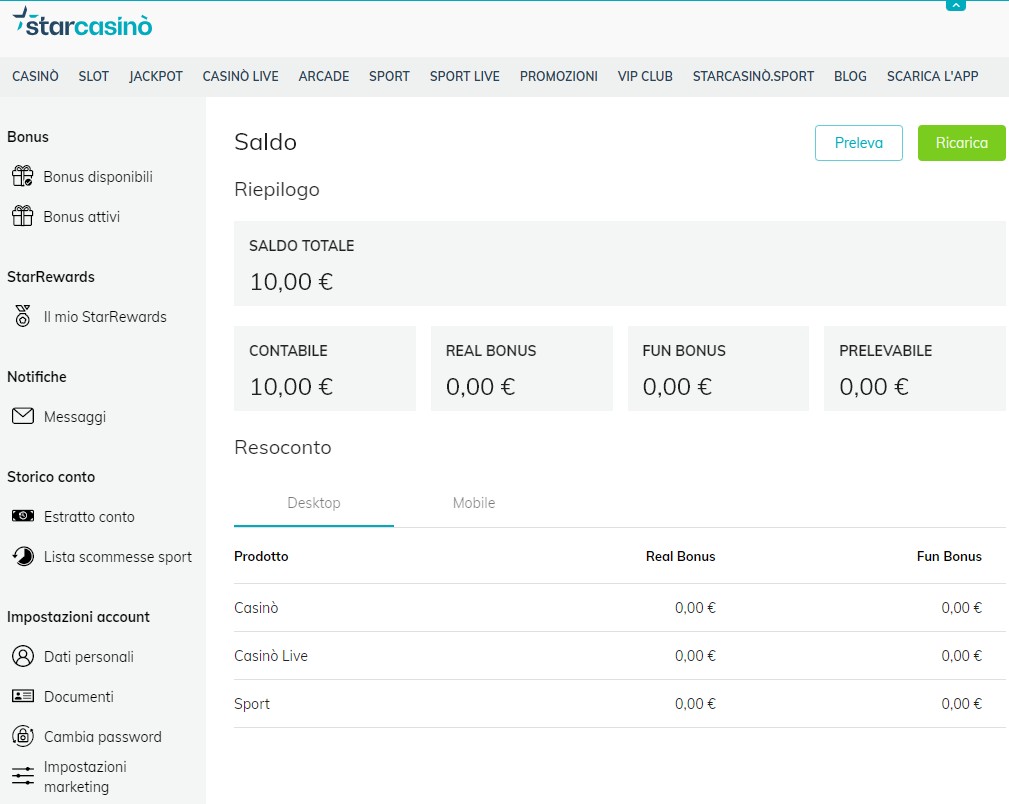Open Casinò Live from the navigation bar
The height and width of the screenshot is (804, 1009).
pyautogui.click(x=240, y=76)
